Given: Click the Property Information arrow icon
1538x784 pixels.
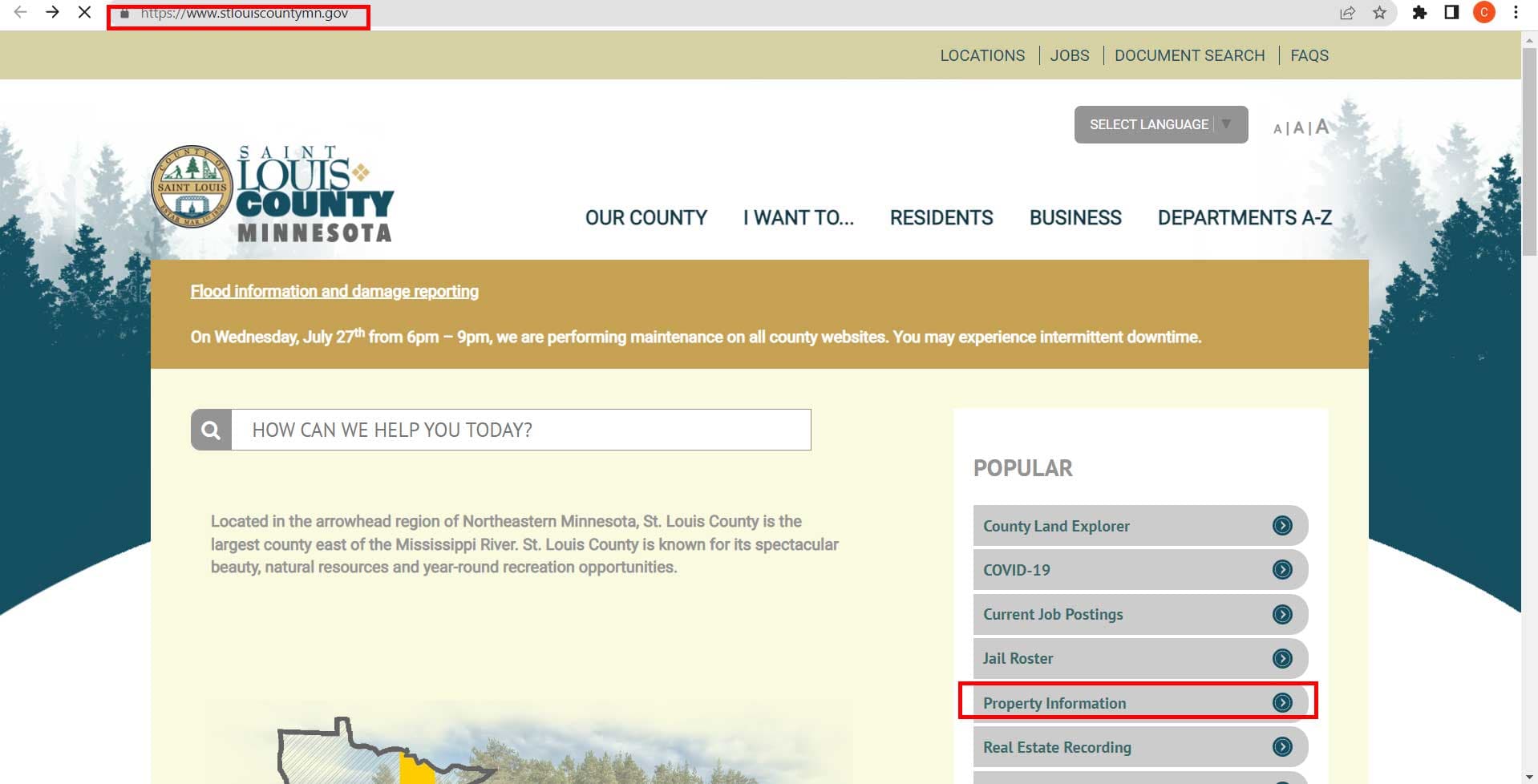Looking at the screenshot, I should (1283, 702).
